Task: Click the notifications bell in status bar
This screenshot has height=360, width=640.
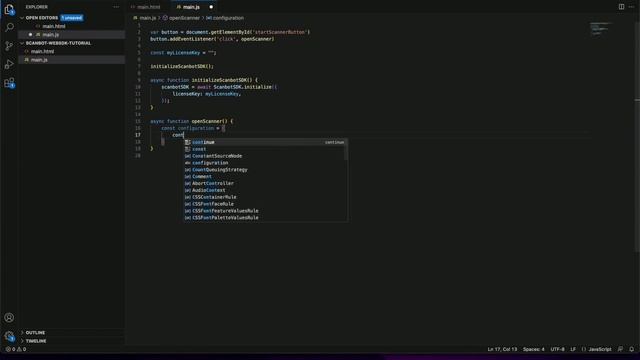Action: pyautogui.click(x=631, y=349)
